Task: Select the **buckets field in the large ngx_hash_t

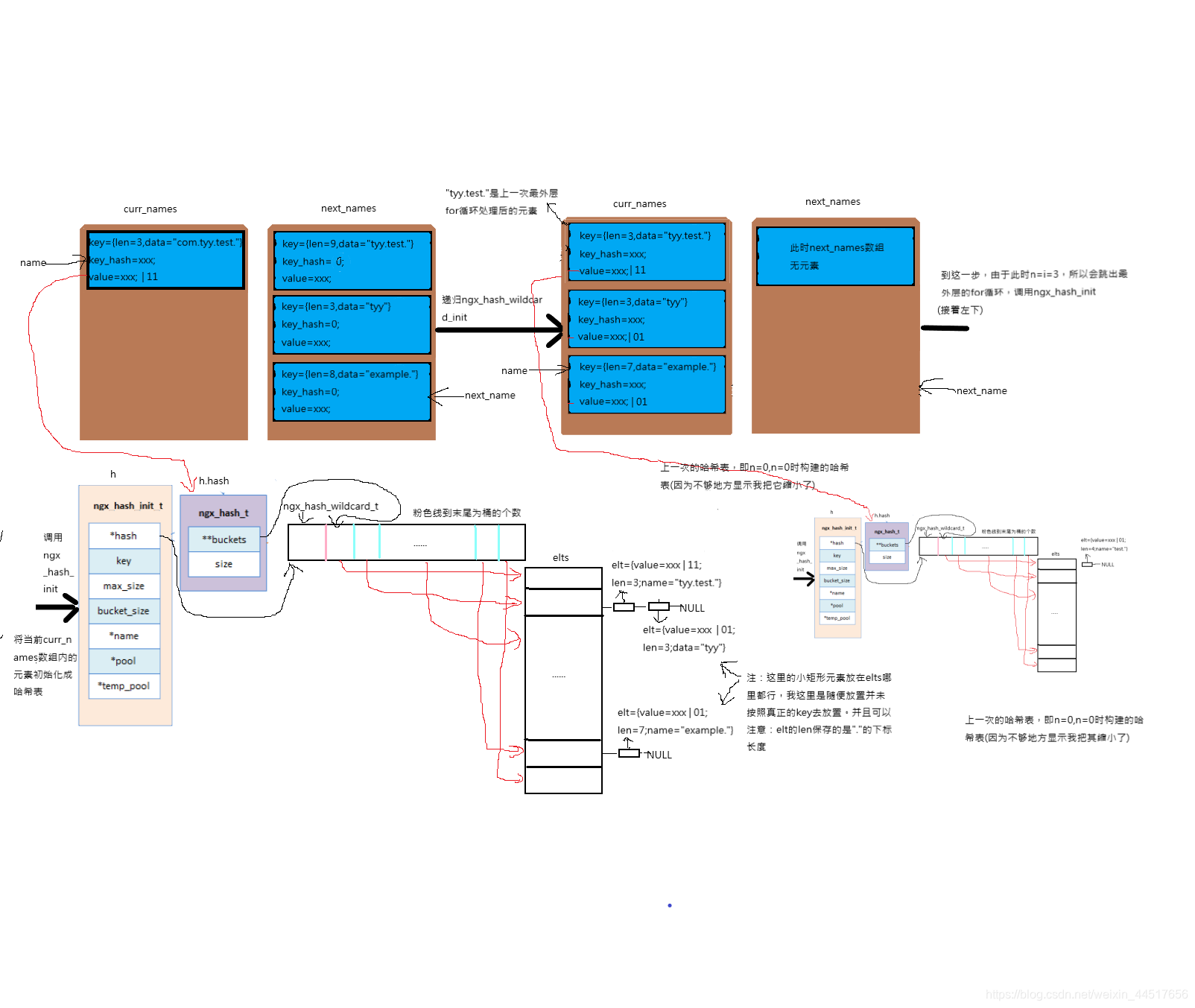Action: 224,539
